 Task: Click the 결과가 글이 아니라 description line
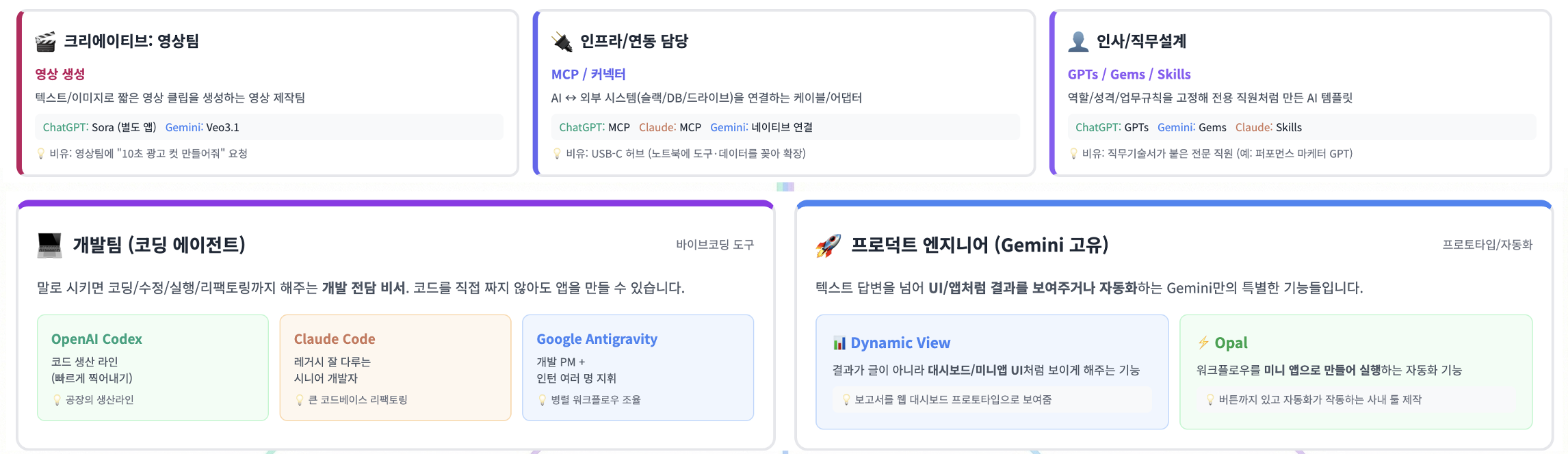pos(986,370)
